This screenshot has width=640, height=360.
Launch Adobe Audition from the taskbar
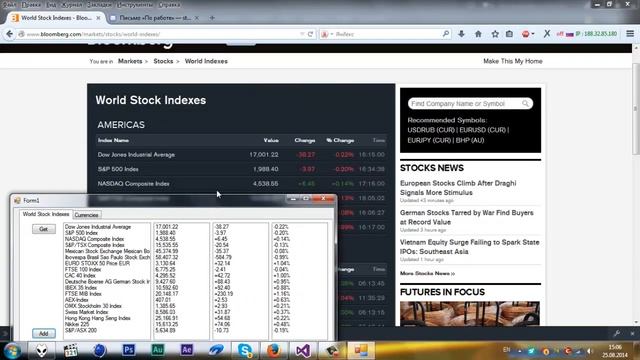point(158,350)
